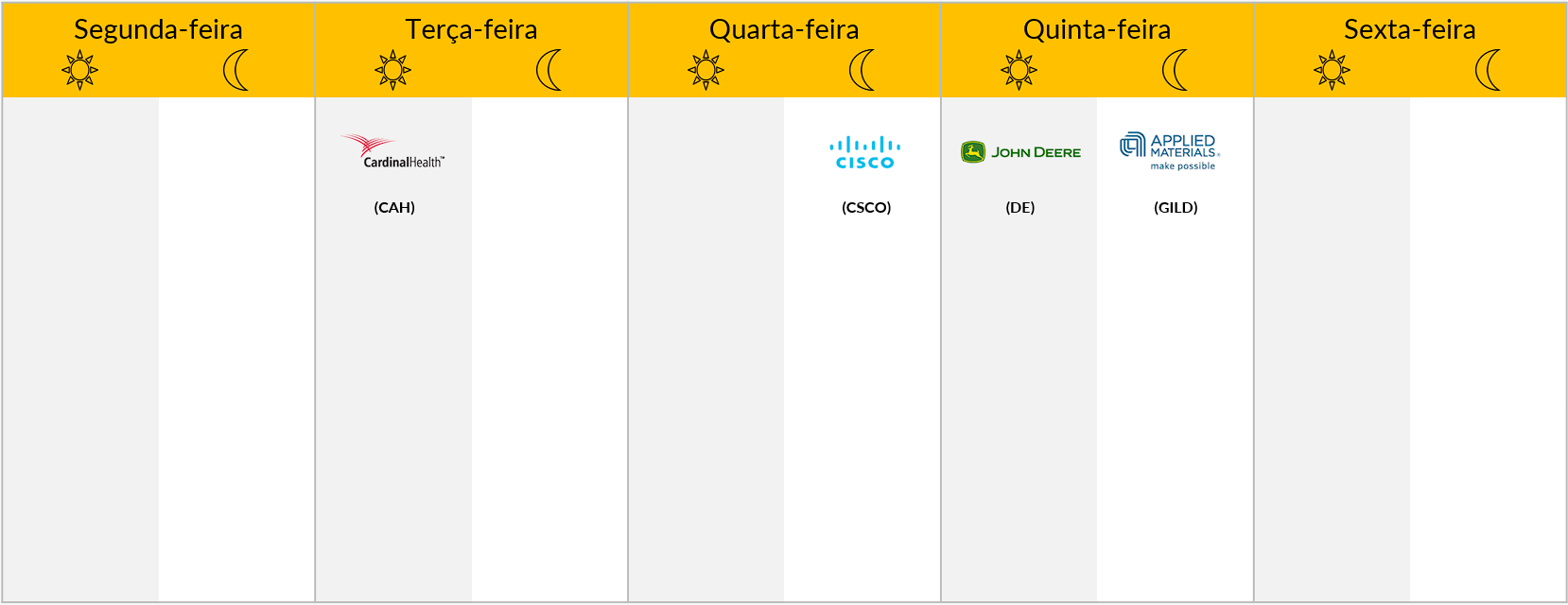The height and width of the screenshot is (605, 1568).
Task: Click the Sexta-feira sun icon
Action: tap(1333, 70)
